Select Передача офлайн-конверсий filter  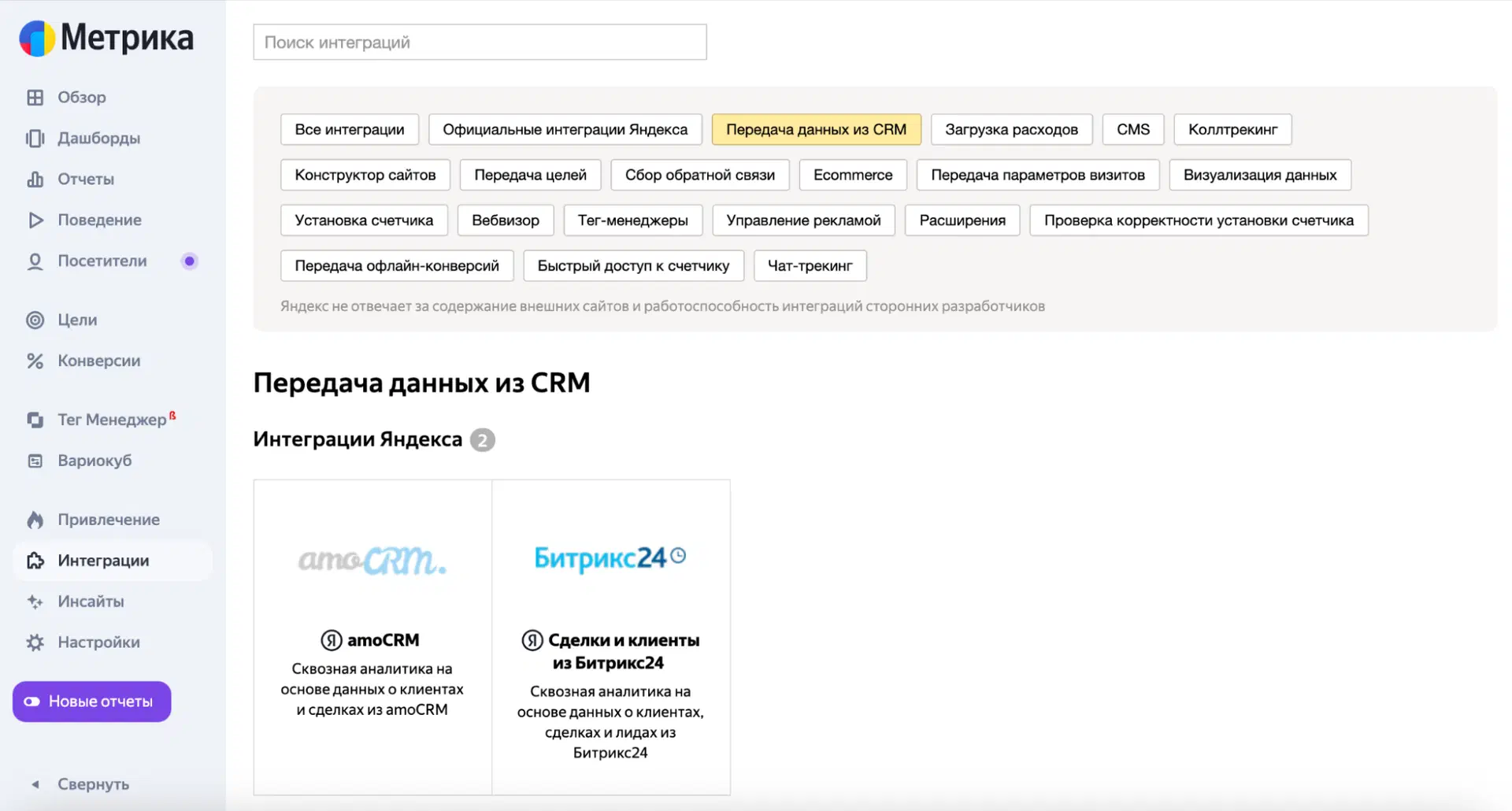(397, 266)
